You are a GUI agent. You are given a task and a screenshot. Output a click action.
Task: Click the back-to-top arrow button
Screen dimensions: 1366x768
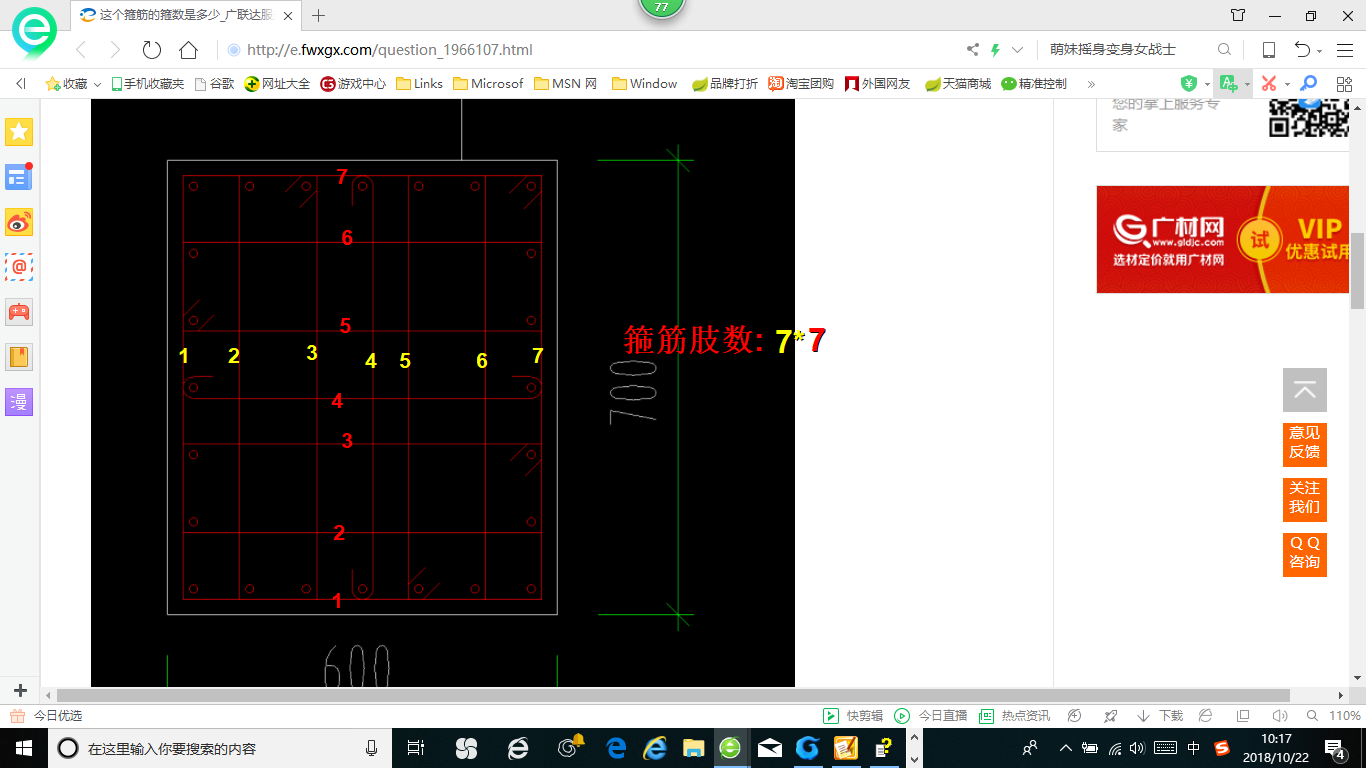click(1305, 390)
